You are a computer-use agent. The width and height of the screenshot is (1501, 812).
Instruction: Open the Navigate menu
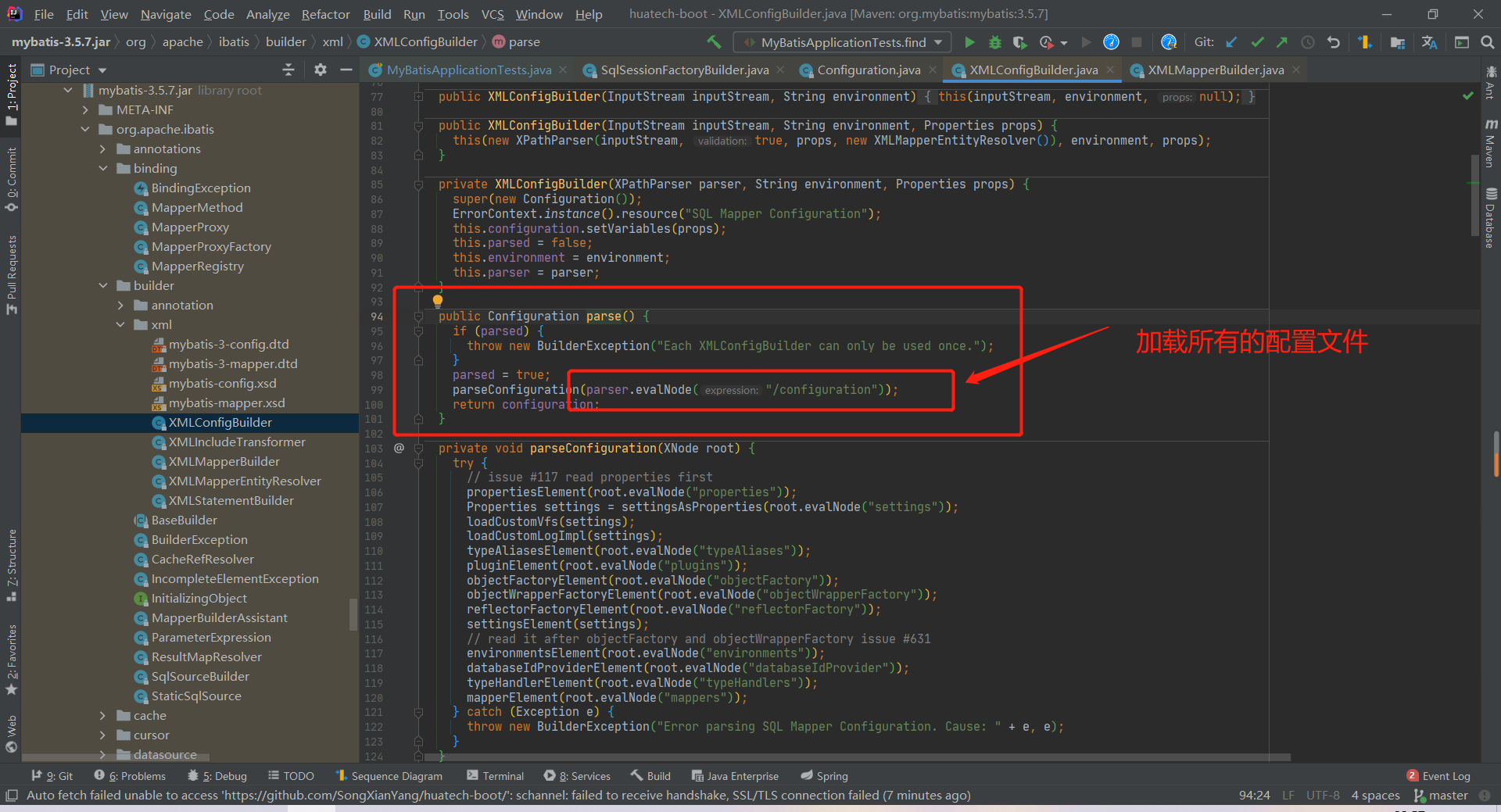[x=166, y=14]
